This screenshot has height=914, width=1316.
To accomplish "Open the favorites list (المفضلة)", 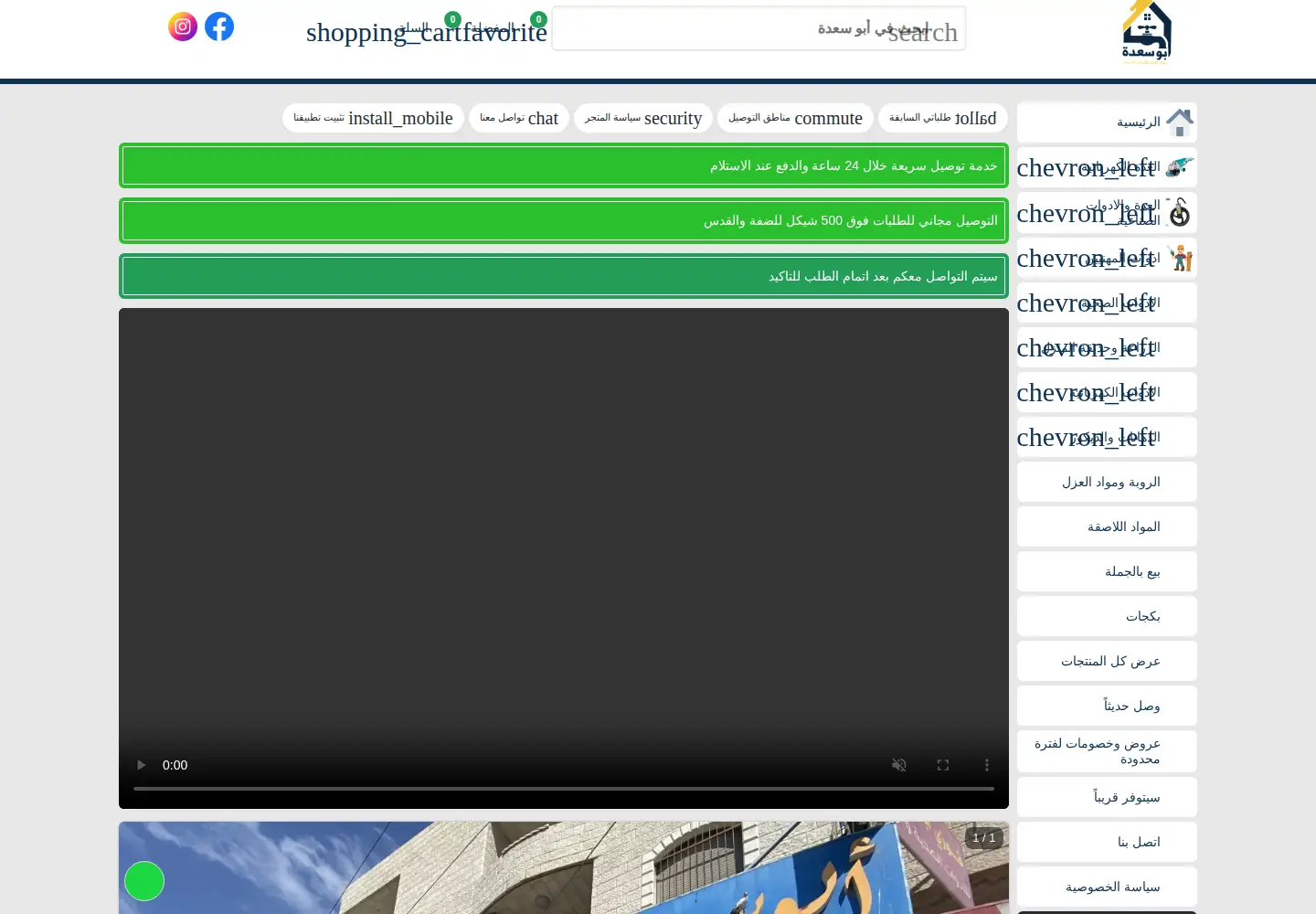I will pos(504,29).
